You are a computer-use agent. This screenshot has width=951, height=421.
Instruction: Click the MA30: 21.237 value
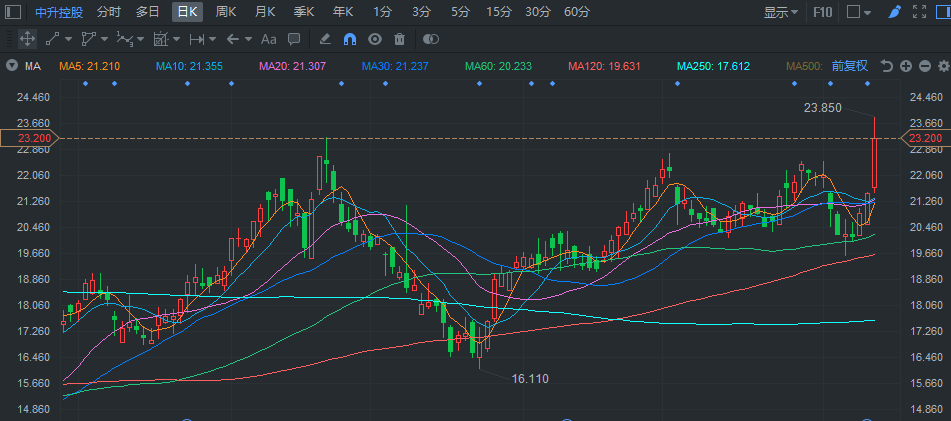click(x=395, y=66)
